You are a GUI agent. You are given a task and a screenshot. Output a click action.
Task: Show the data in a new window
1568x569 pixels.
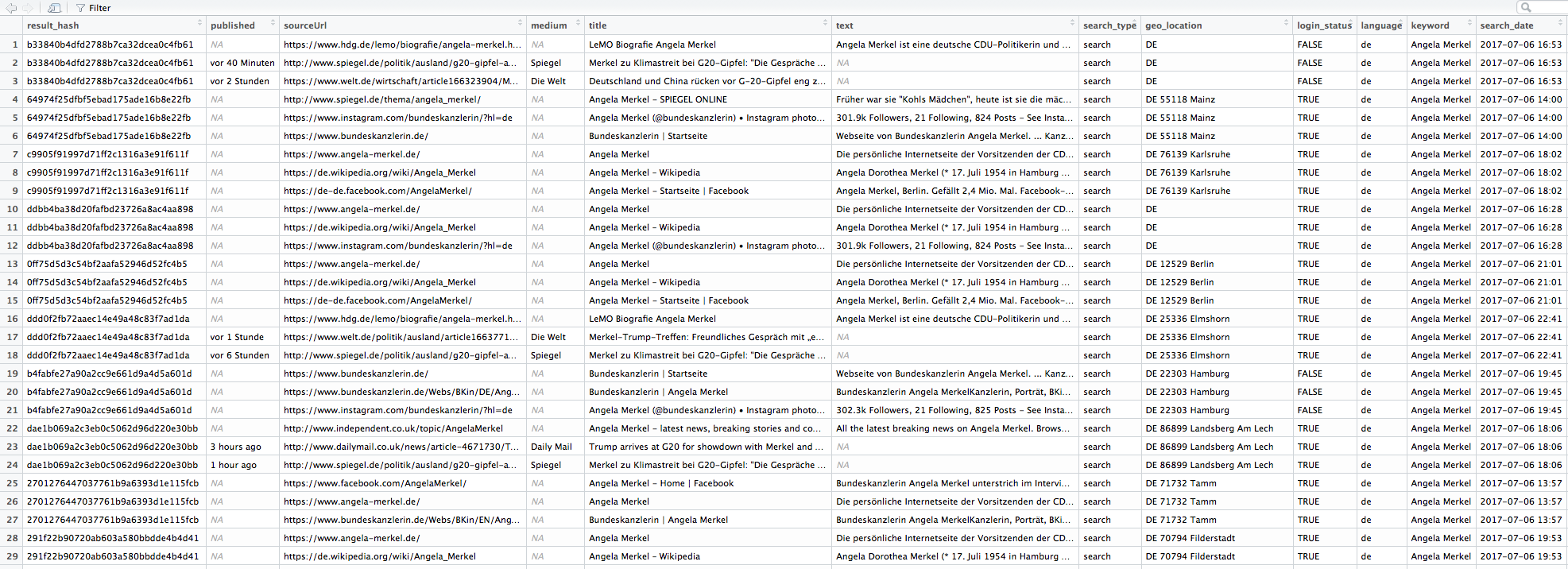tap(54, 8)
